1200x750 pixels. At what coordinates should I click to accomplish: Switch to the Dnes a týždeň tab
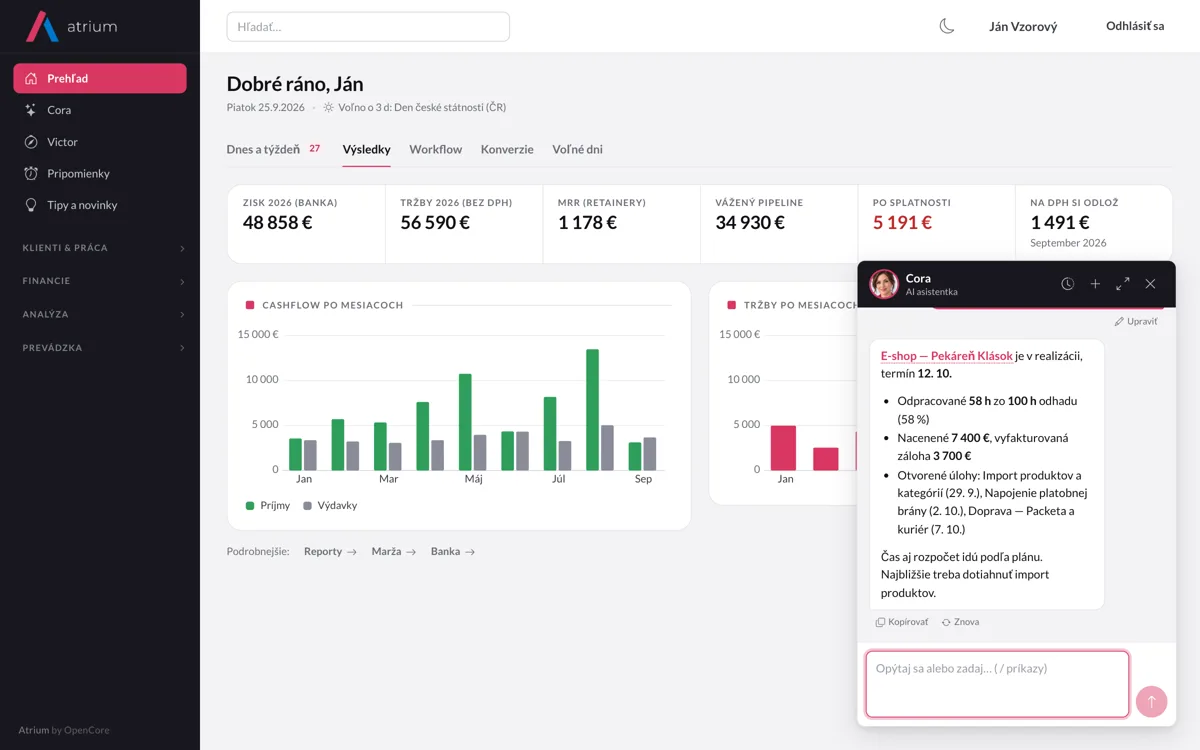click(x=274, y=149)
